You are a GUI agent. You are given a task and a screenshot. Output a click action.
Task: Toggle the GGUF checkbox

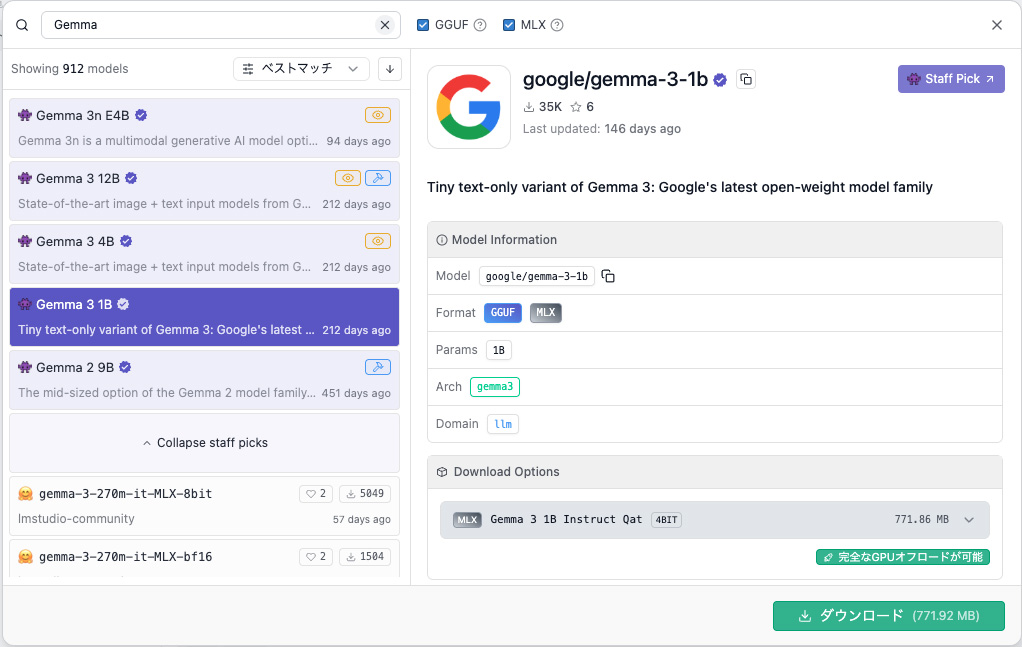(423, 25)
